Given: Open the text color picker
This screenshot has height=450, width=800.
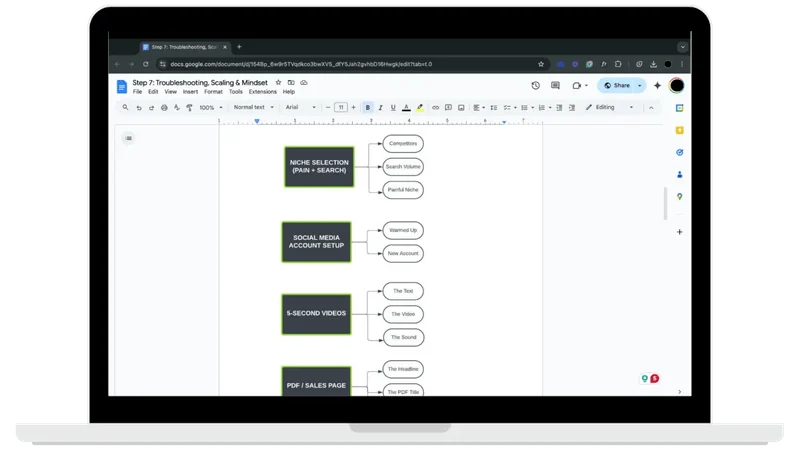Looking at the screenshot, I should click(406, 108).
